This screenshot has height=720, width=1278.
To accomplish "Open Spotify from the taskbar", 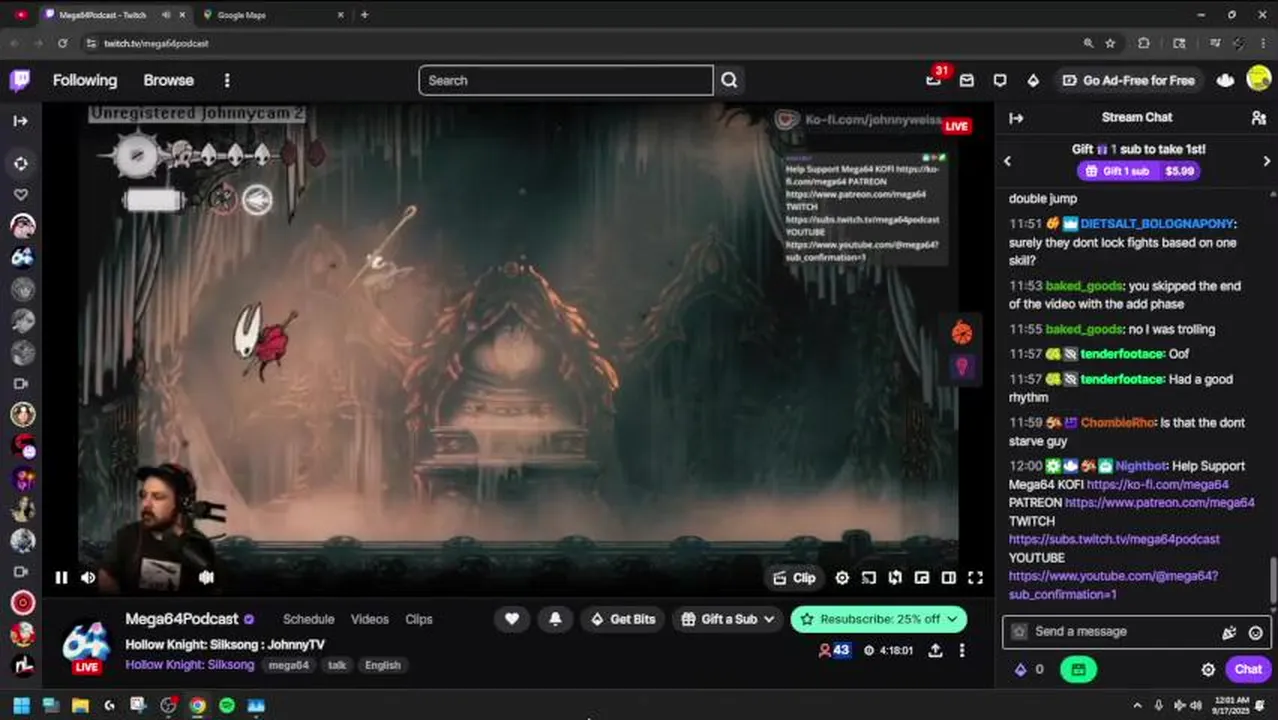I will pos(227,705).
